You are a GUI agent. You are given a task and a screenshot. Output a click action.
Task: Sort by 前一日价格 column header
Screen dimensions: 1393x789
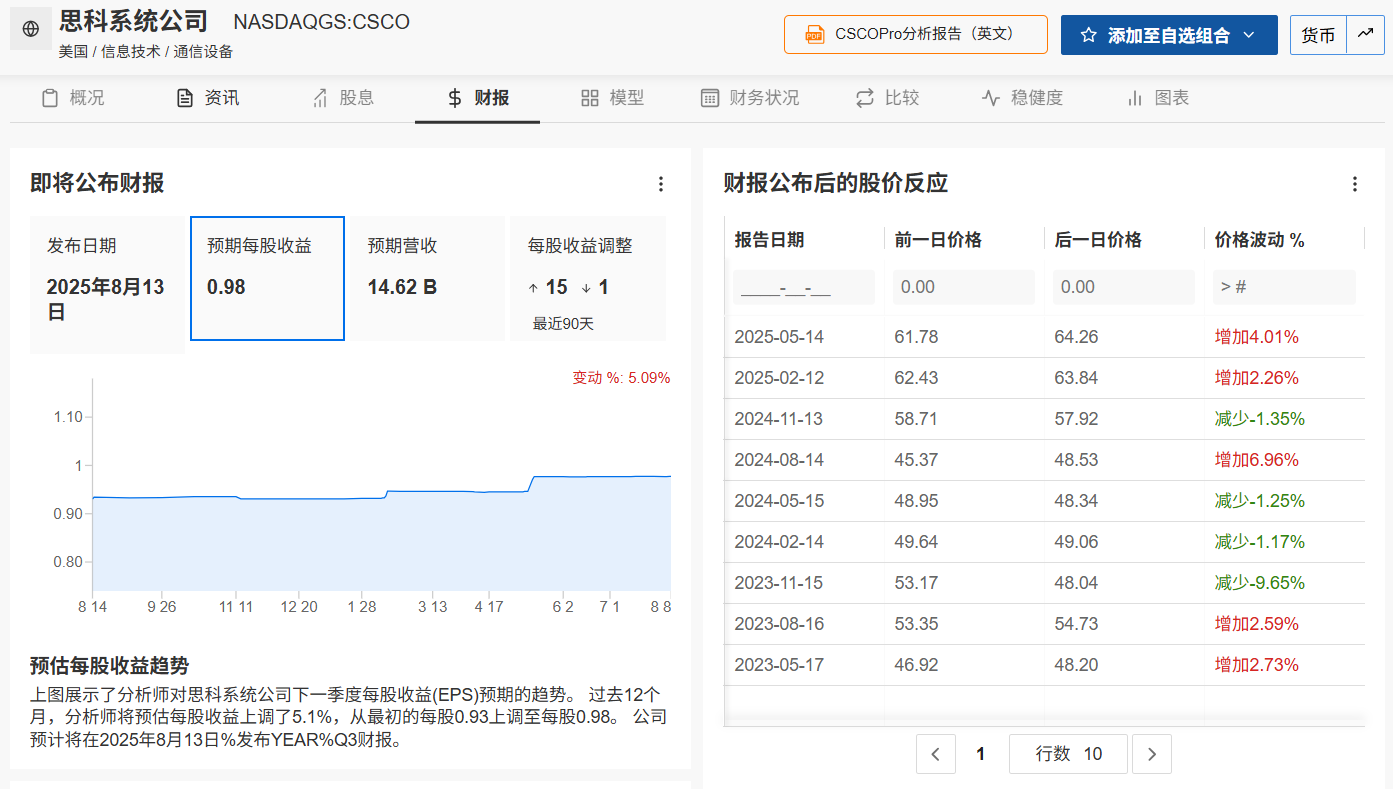pos(938,240)
